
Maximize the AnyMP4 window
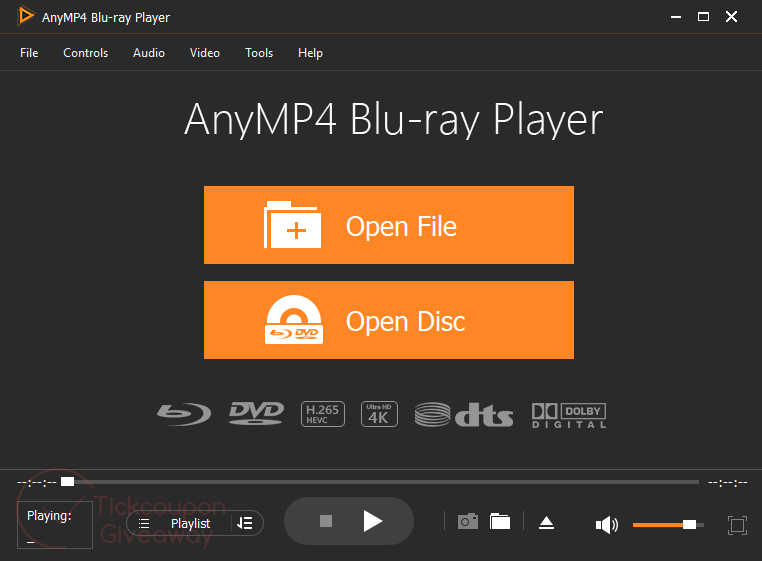coord(703,17)
